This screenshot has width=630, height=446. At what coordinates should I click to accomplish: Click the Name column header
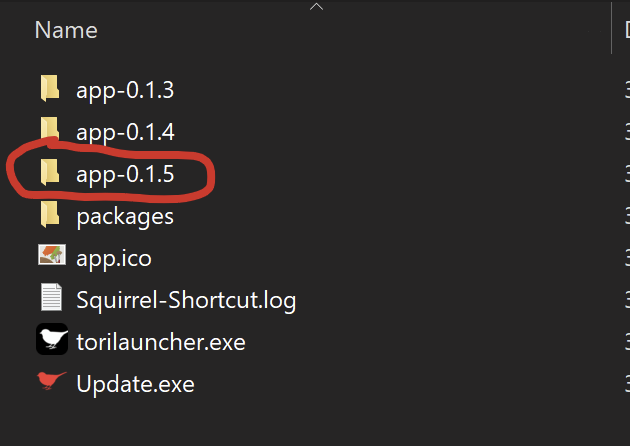pos(66,30)
